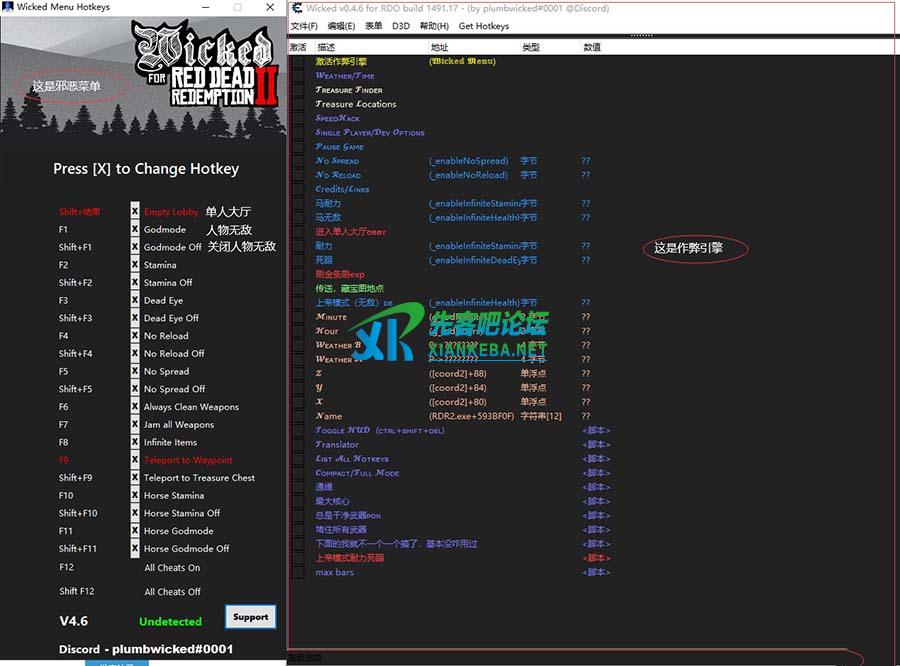
Task: Click the Cheat Engine icon in the title bar
Action: (296, 8)
